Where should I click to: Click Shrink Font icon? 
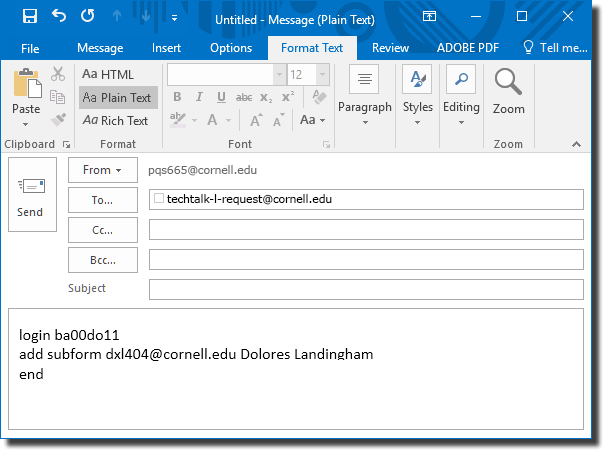pyautogui.click(x=279, y=120)
